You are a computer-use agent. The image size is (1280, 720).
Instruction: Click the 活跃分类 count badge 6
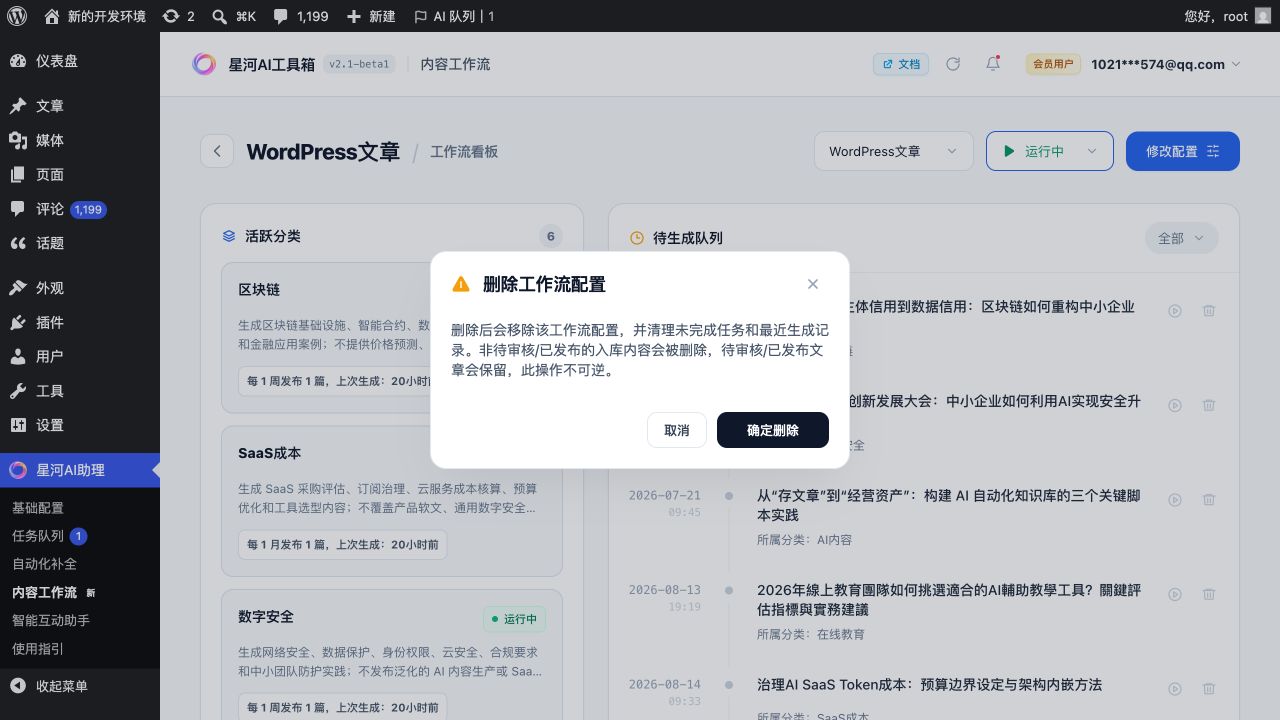coord(550,237)
